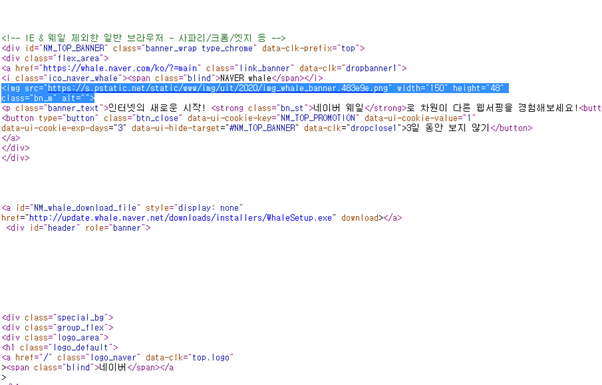
Task: Click the "NAVER whale" span text
Action: pyautogui.click(x=246, y=78)
